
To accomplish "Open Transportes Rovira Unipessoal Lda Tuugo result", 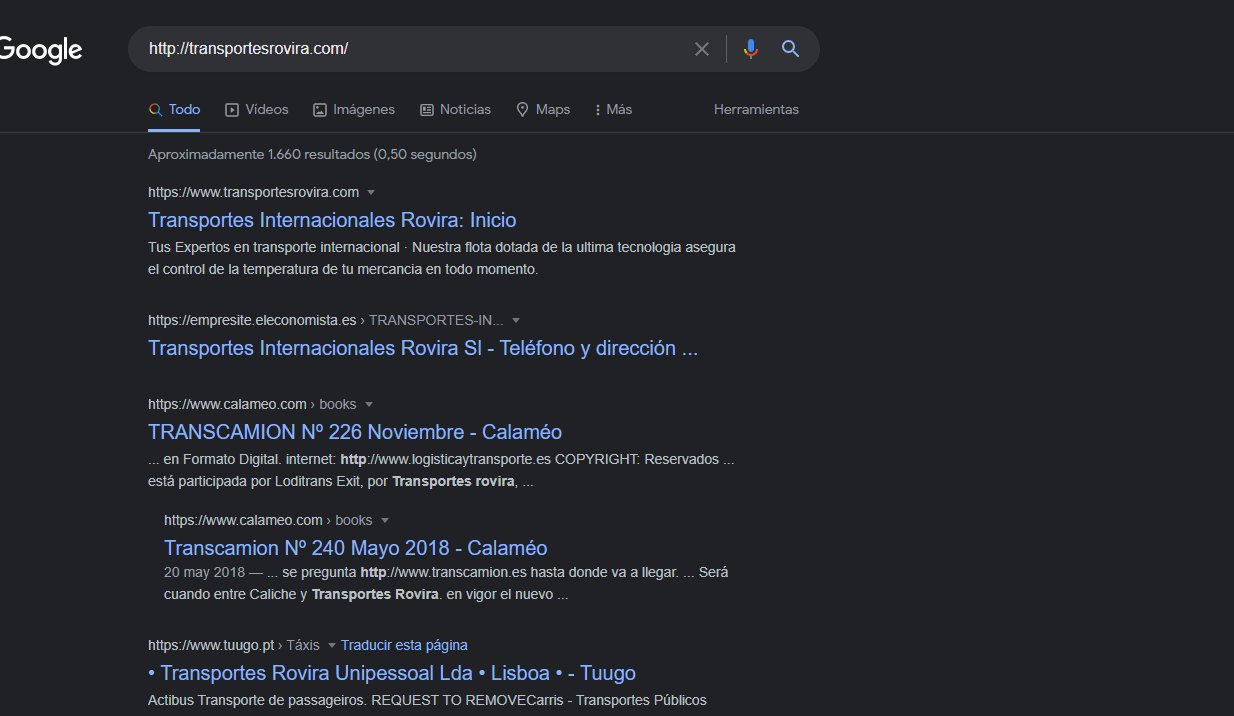I will [392, 673].
